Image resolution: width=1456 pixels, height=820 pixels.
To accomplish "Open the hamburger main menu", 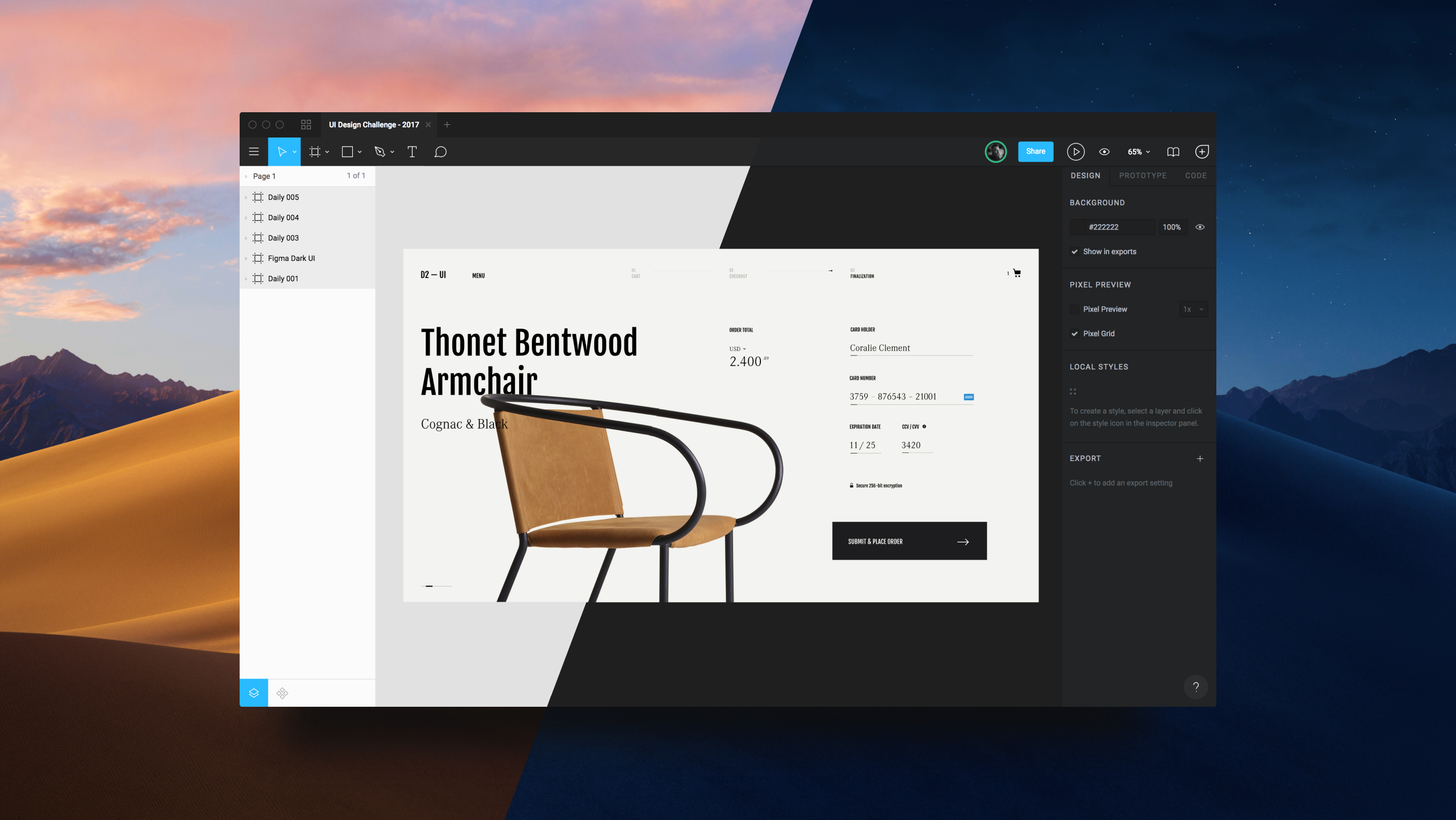I will (254, 152).
